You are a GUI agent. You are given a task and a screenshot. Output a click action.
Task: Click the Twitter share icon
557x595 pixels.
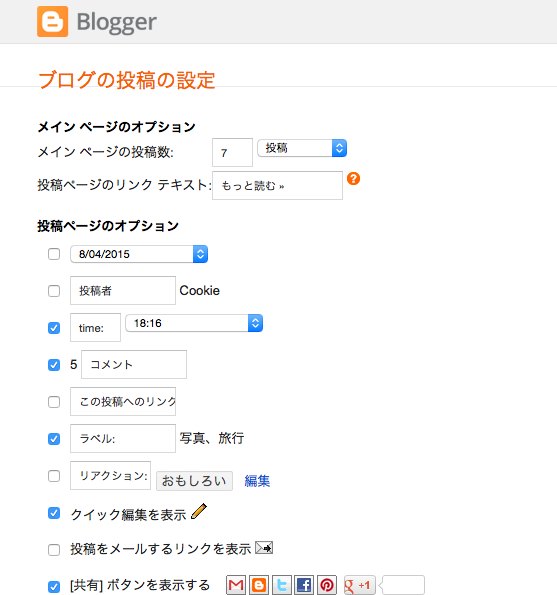pos(282,585)
